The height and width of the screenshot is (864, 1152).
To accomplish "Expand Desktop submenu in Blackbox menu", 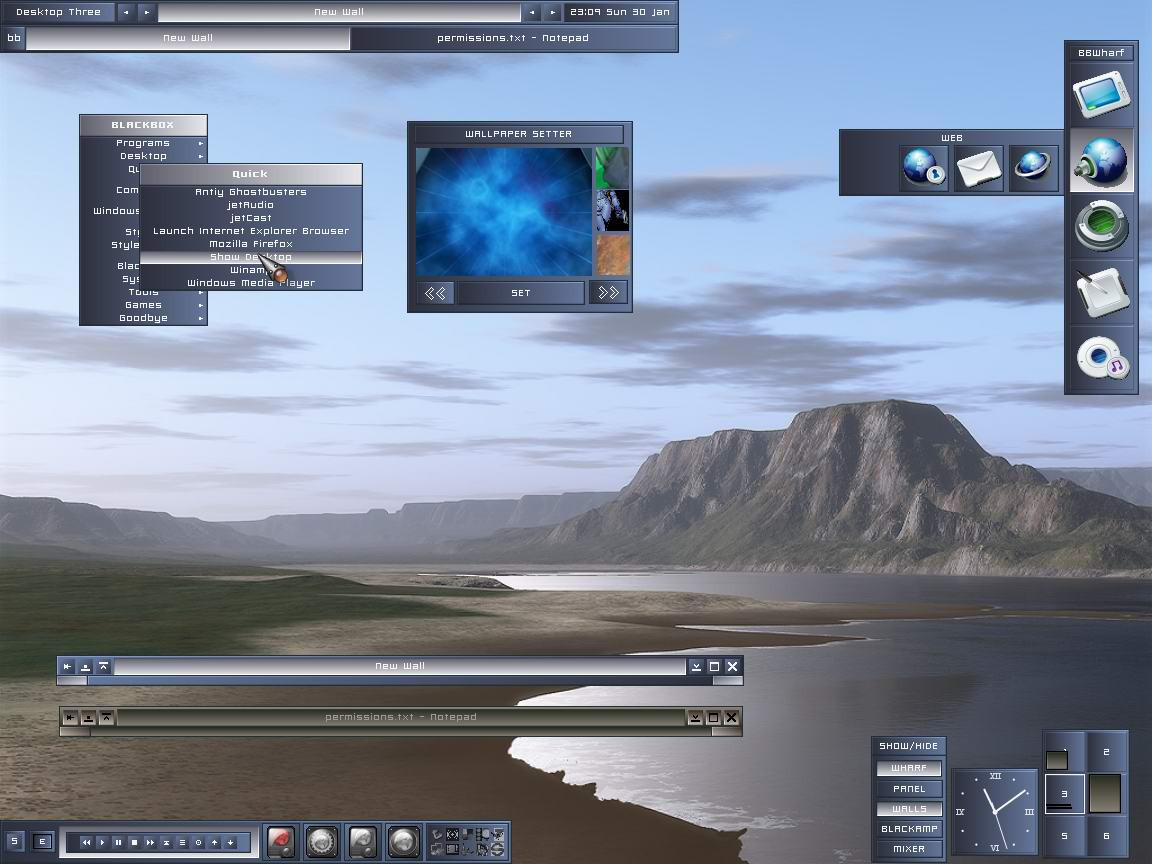I will 143,156.
